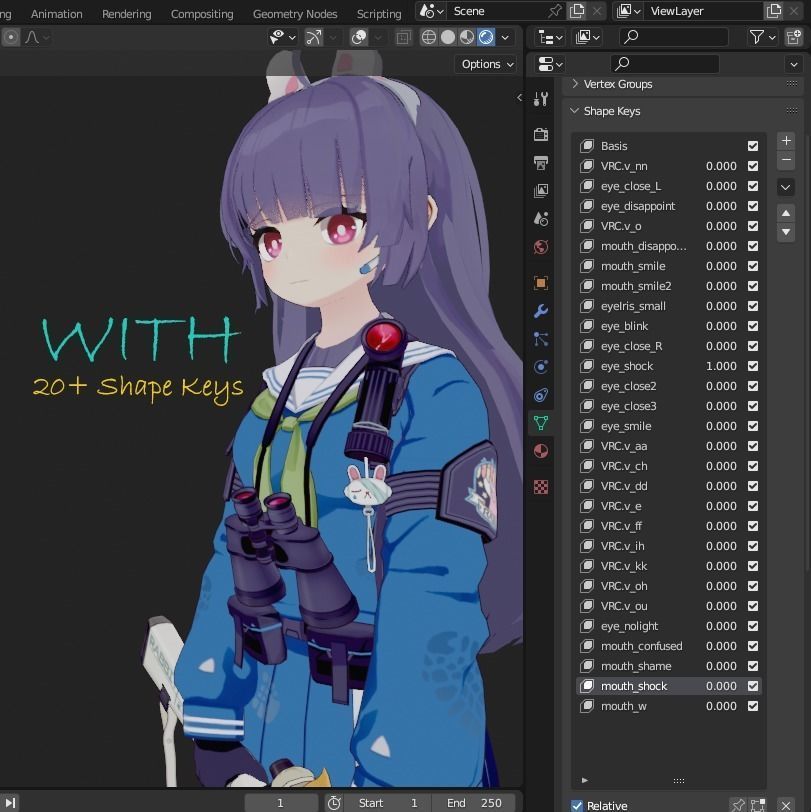811x812 pixels.
Task: Click the Compositing menu item
Action: (x=201, y=13)
